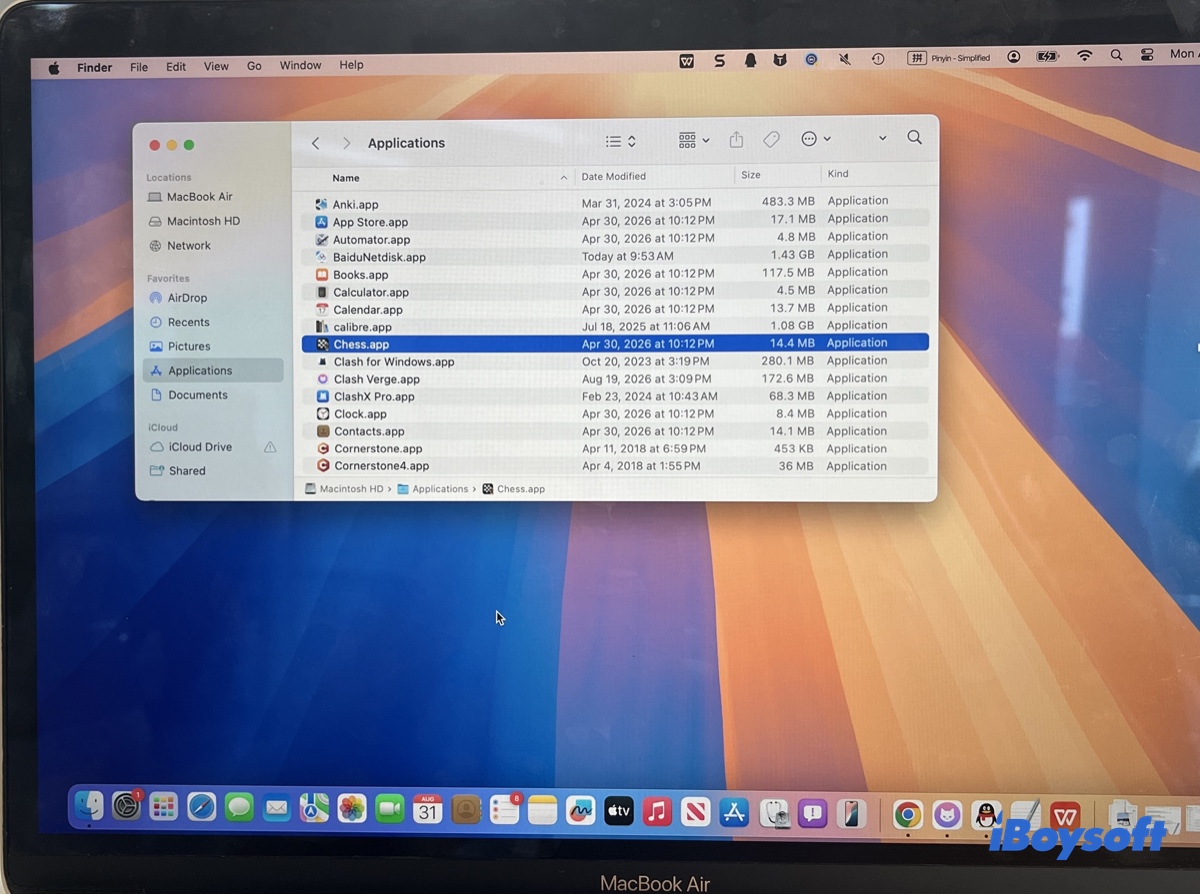The width and height of the screenshot is (1200, 894).
Task: Open the Go menu
Action: click(x=254, y=66)
